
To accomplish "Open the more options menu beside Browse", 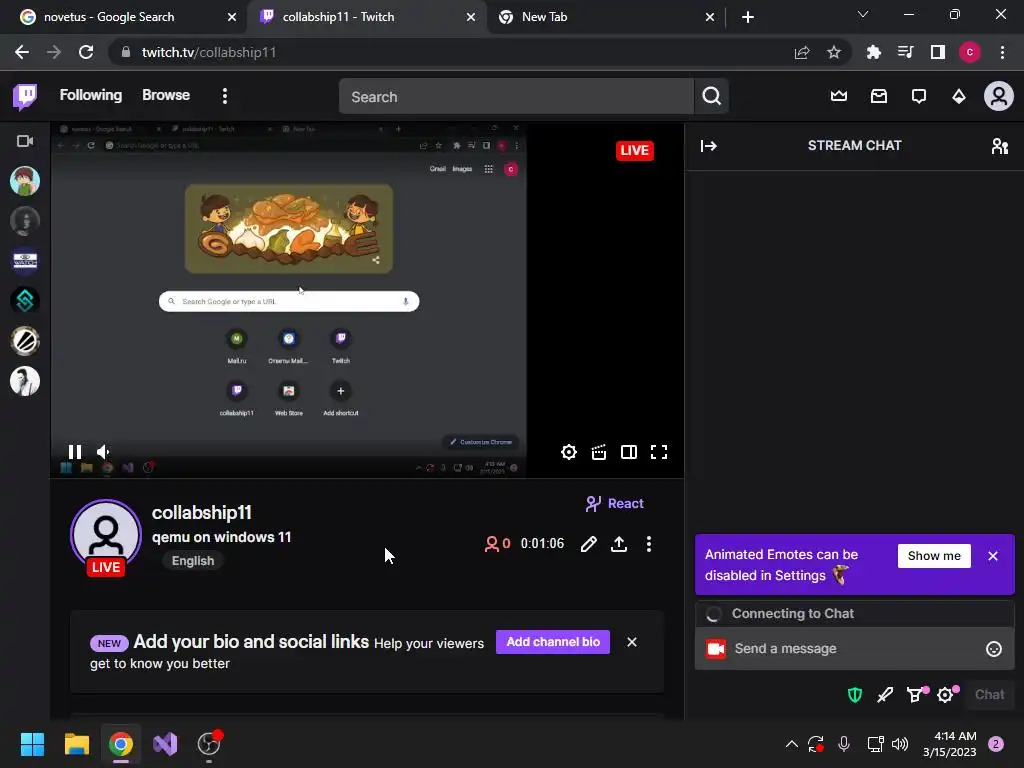I will 225,97.
